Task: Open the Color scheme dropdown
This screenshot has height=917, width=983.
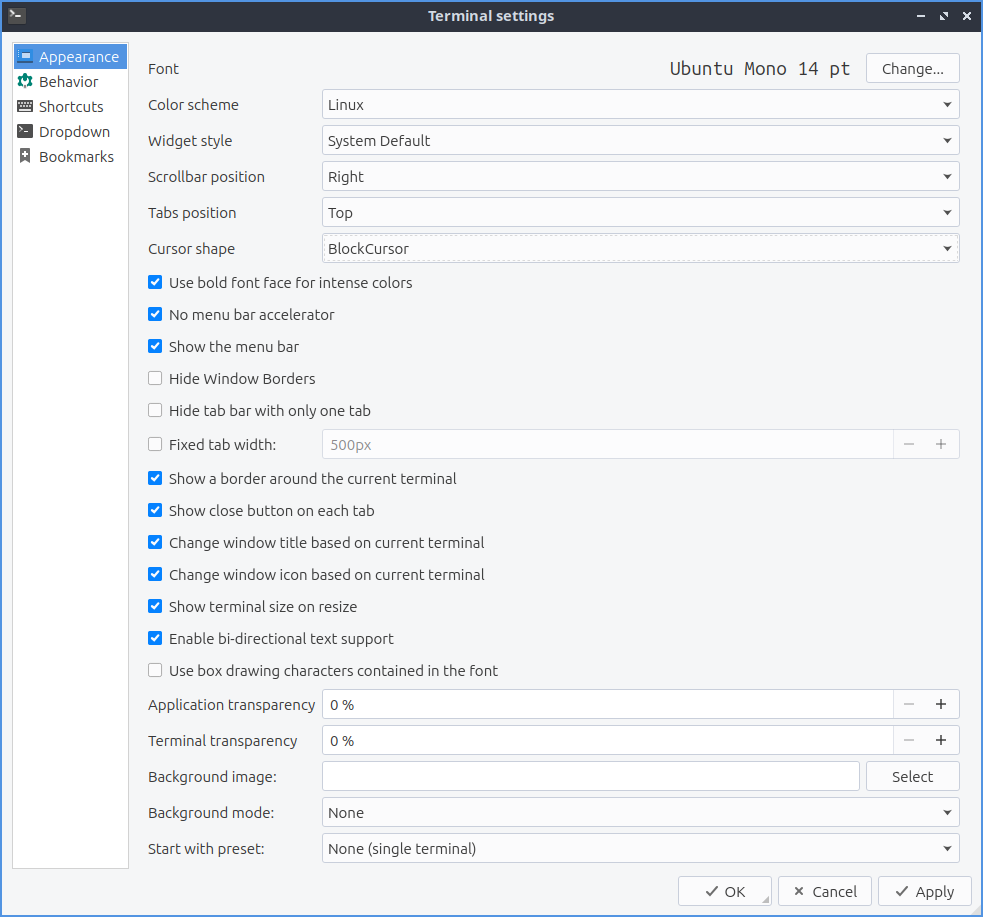Action: coord(640,105)
